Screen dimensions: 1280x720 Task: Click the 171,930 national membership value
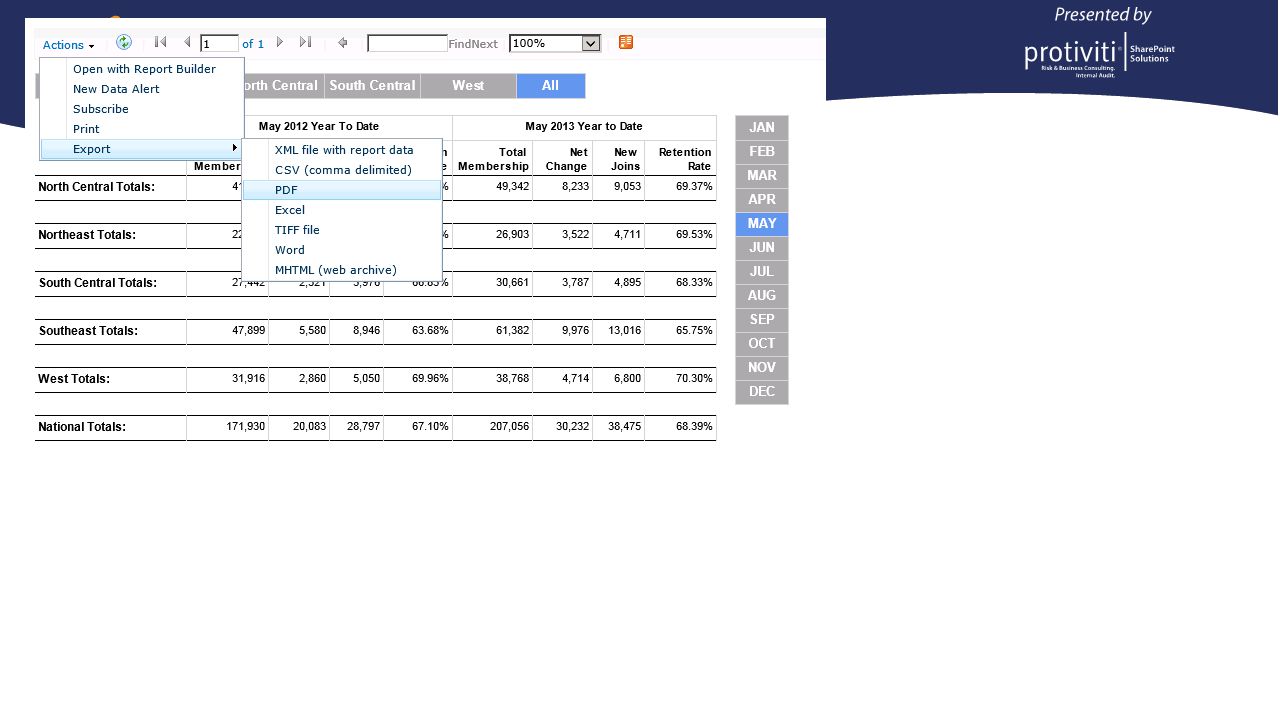[245, 427]
